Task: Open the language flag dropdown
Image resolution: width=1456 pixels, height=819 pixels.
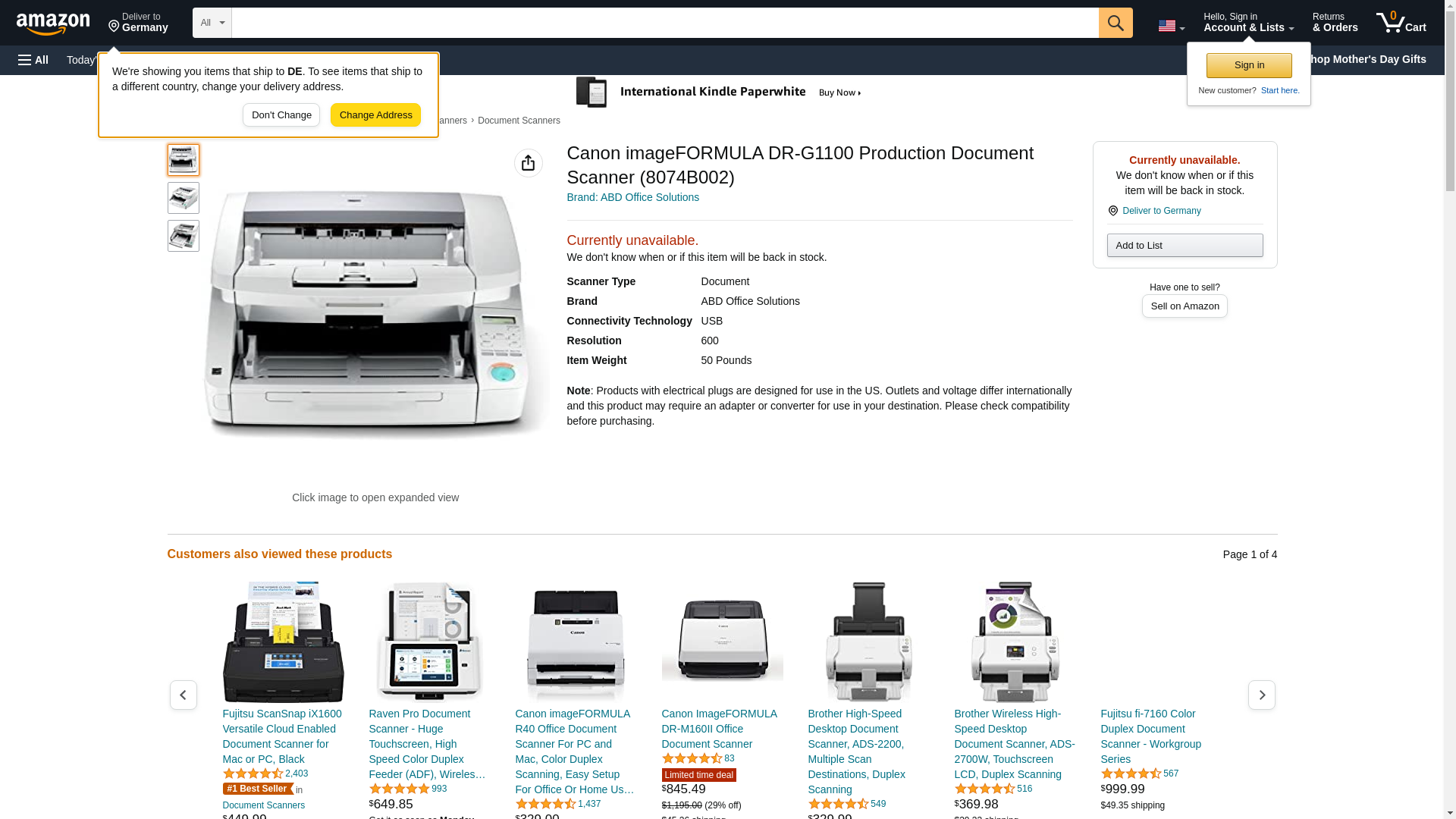Action: (1171, 26)
